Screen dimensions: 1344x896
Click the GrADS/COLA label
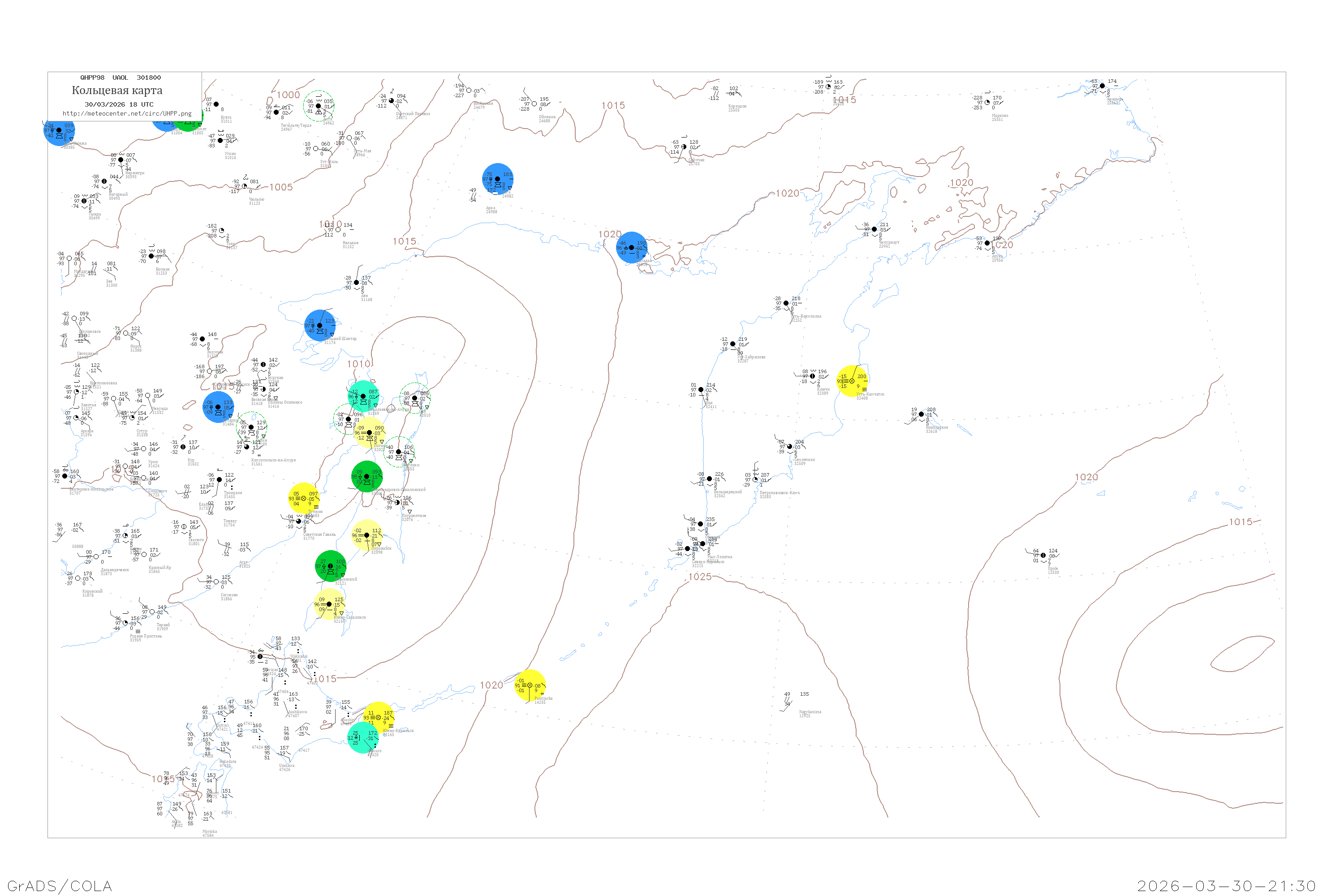(60, 886)
